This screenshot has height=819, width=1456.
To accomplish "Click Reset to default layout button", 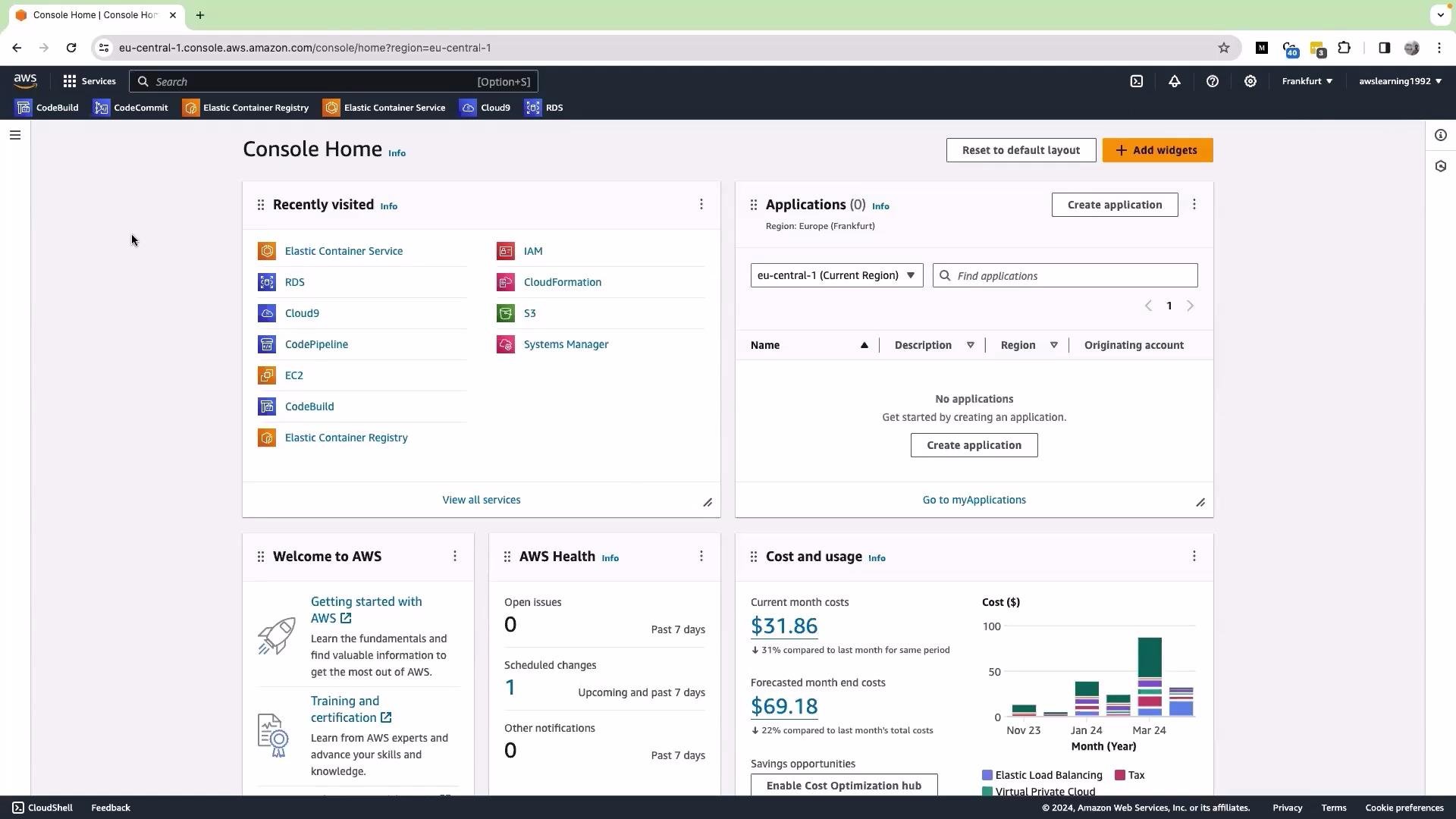I will click(1021, 150).
